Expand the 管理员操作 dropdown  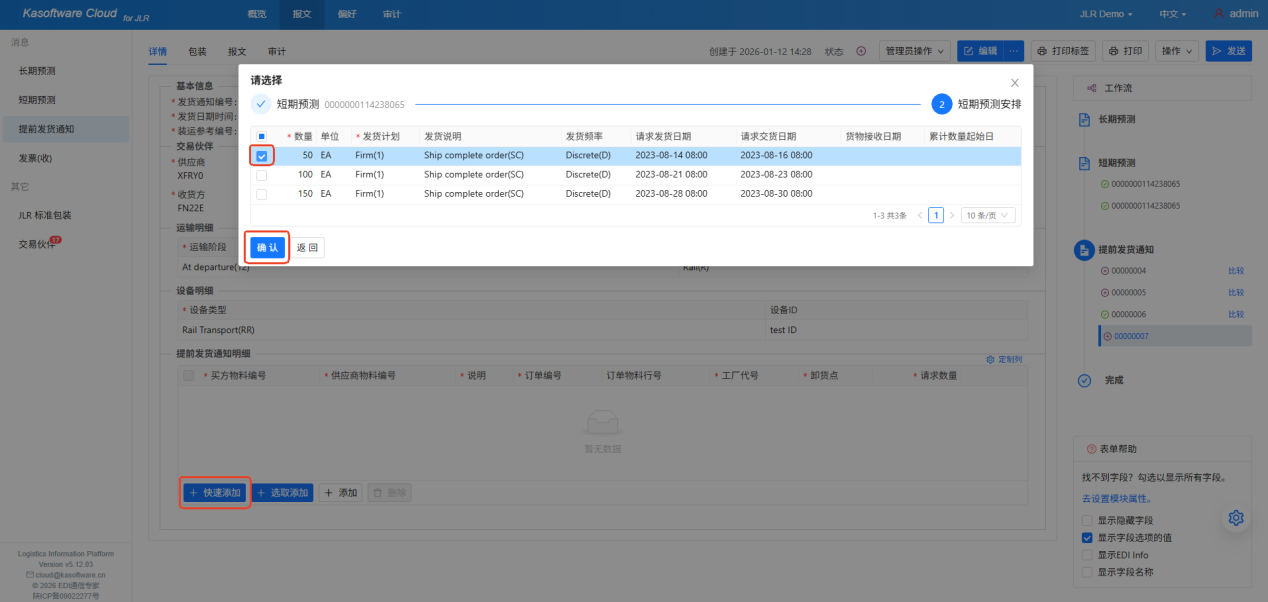[914, 51]
